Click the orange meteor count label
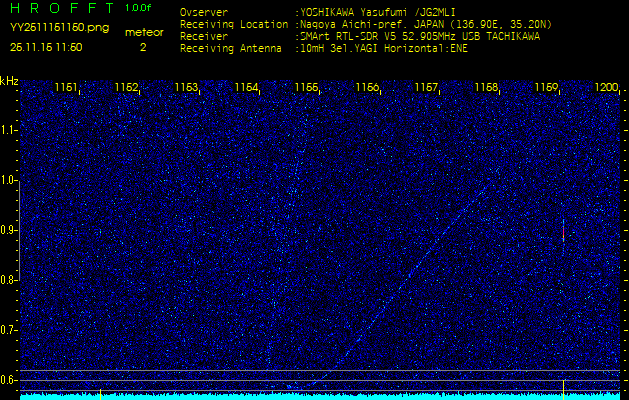629x400 pixels. coord(143,32)
